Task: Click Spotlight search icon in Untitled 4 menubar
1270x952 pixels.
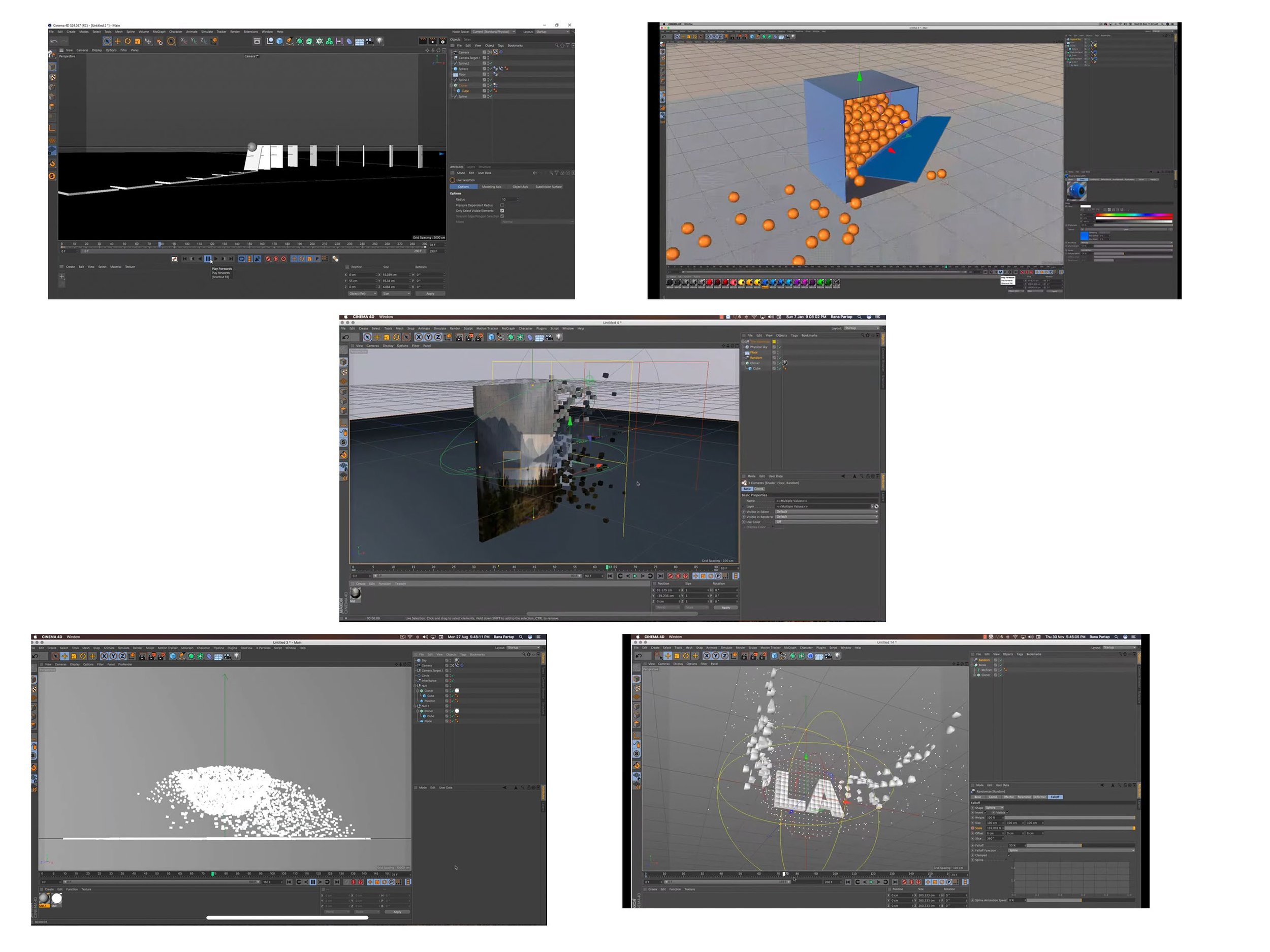Action: 860,317
